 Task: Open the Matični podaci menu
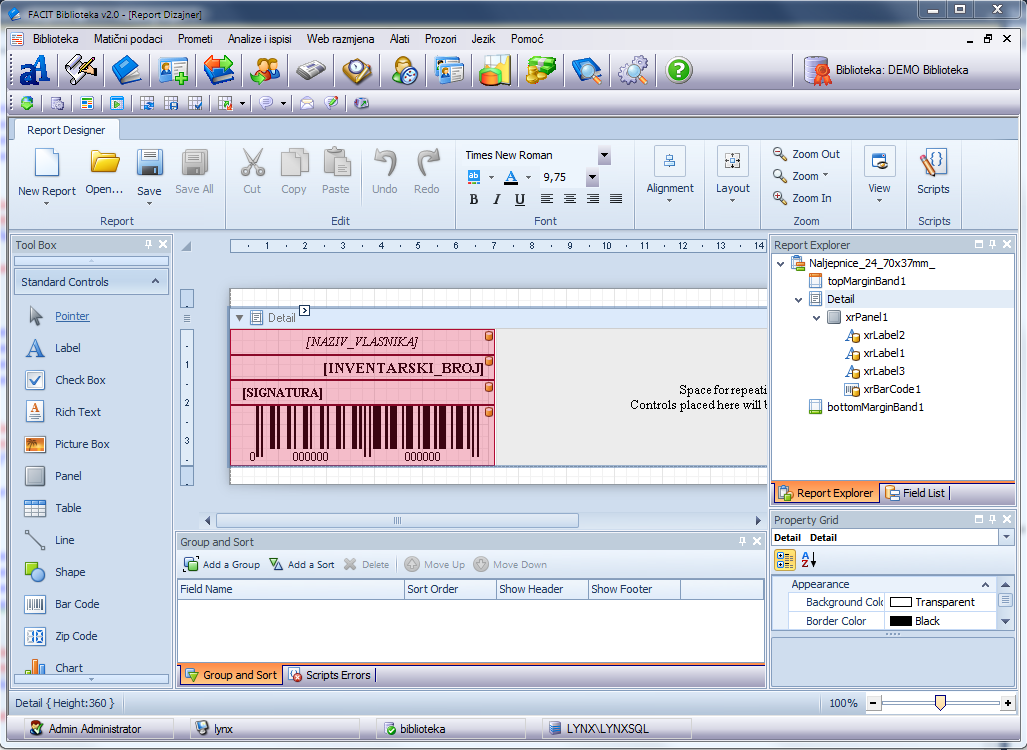(x=128, y=39)
